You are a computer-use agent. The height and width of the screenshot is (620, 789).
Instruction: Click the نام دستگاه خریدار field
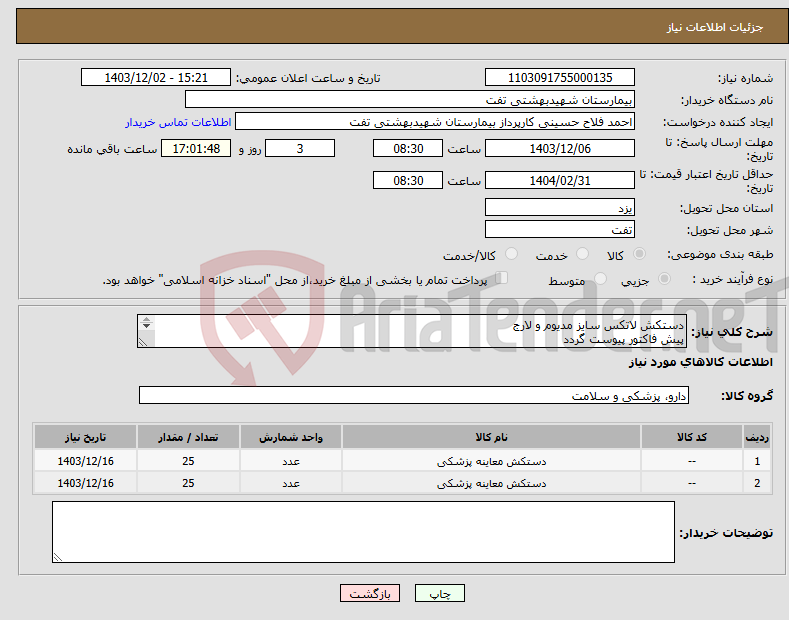click(410, 100)
